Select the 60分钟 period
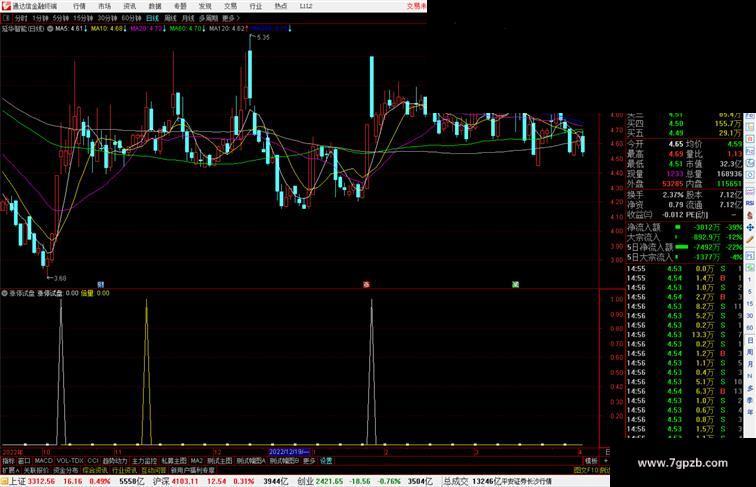 click(x=131, y=18)
